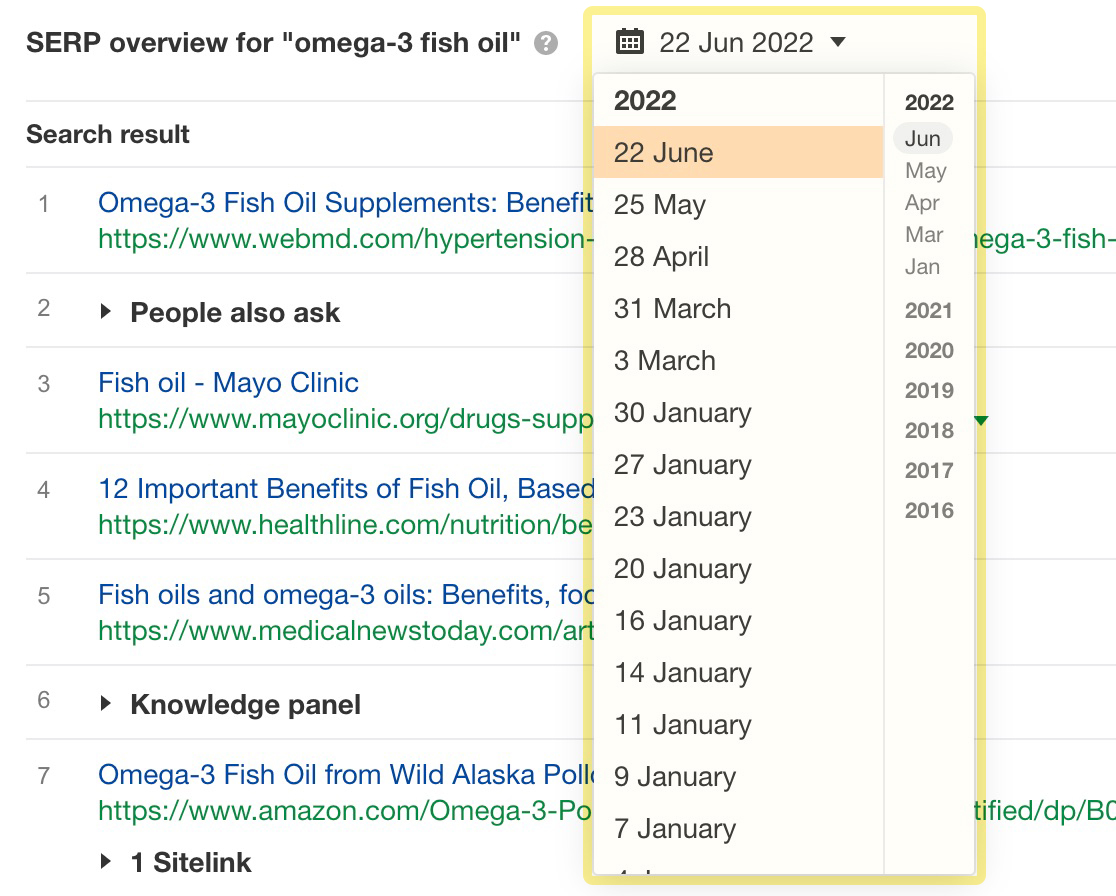Select the highlighted 22 June snapshot

click(x=664, y=152)
